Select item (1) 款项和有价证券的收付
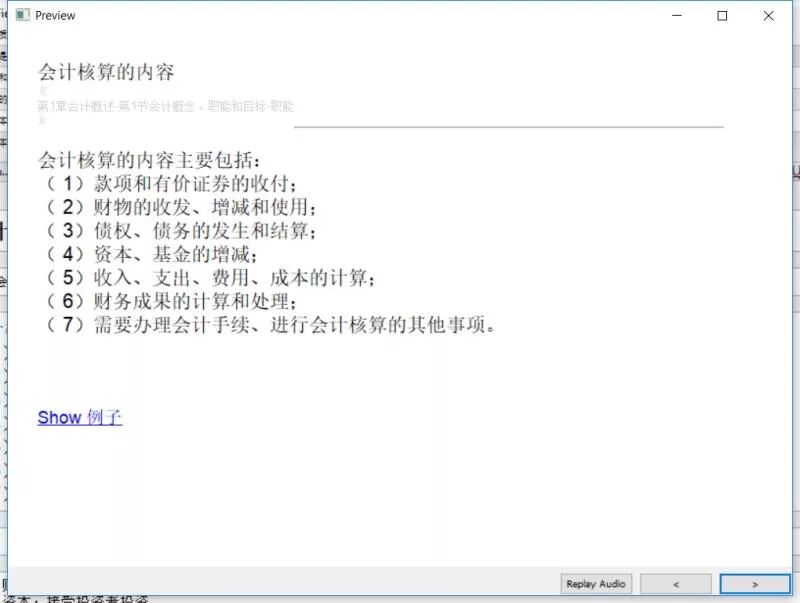This screenshot has height=603, width=800. tap(171, 184)
